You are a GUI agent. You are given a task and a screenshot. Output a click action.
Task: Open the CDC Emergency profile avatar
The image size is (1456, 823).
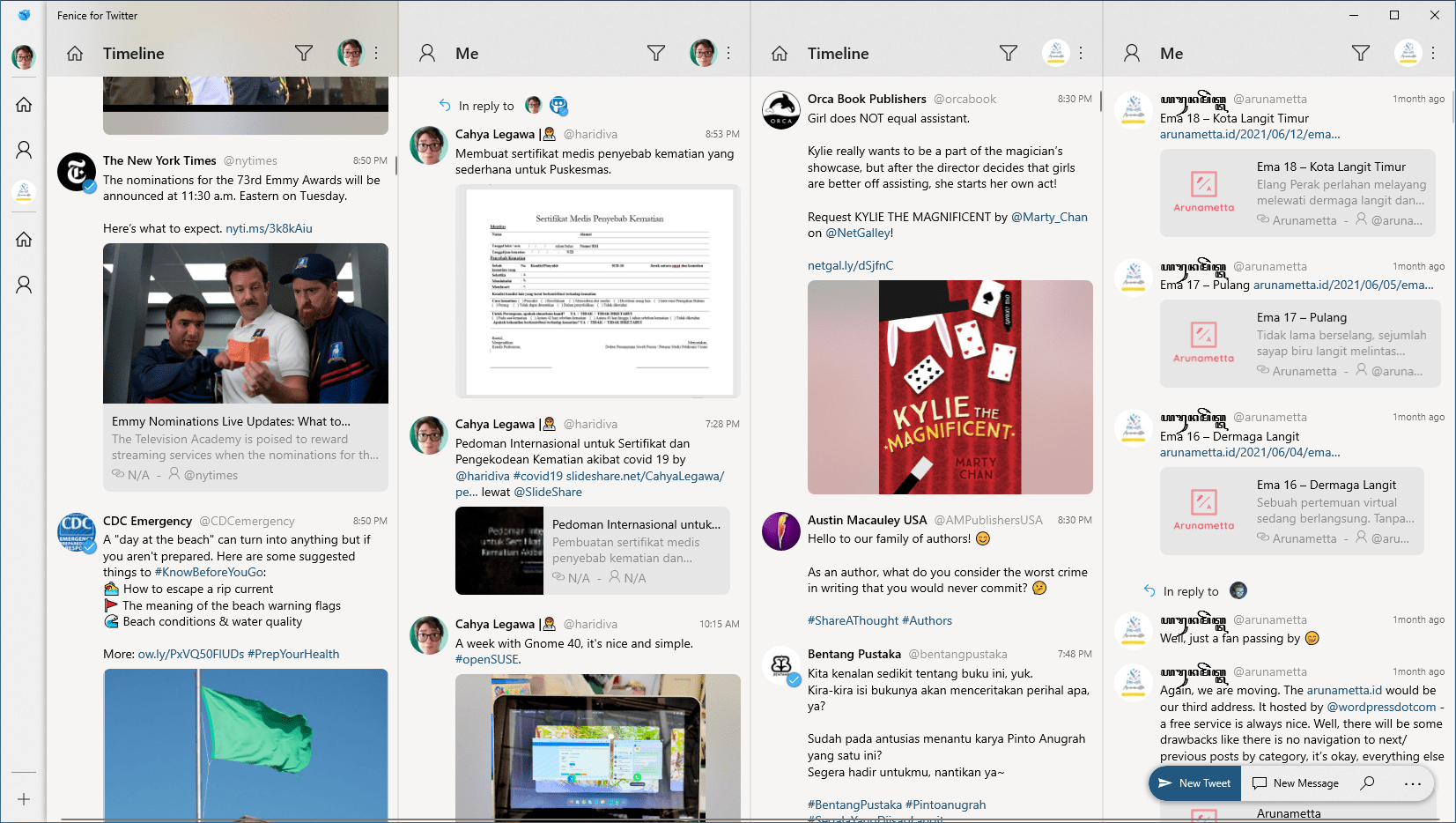pyautogui.click(x=77, y=531)
